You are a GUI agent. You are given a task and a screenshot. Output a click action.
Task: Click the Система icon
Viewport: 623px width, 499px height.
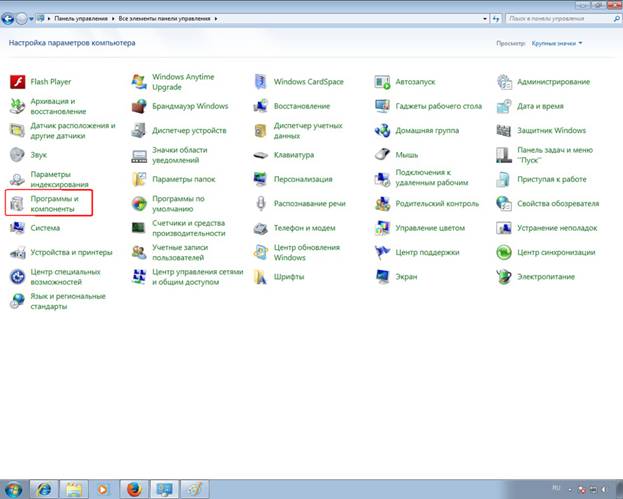pos(17,228)
